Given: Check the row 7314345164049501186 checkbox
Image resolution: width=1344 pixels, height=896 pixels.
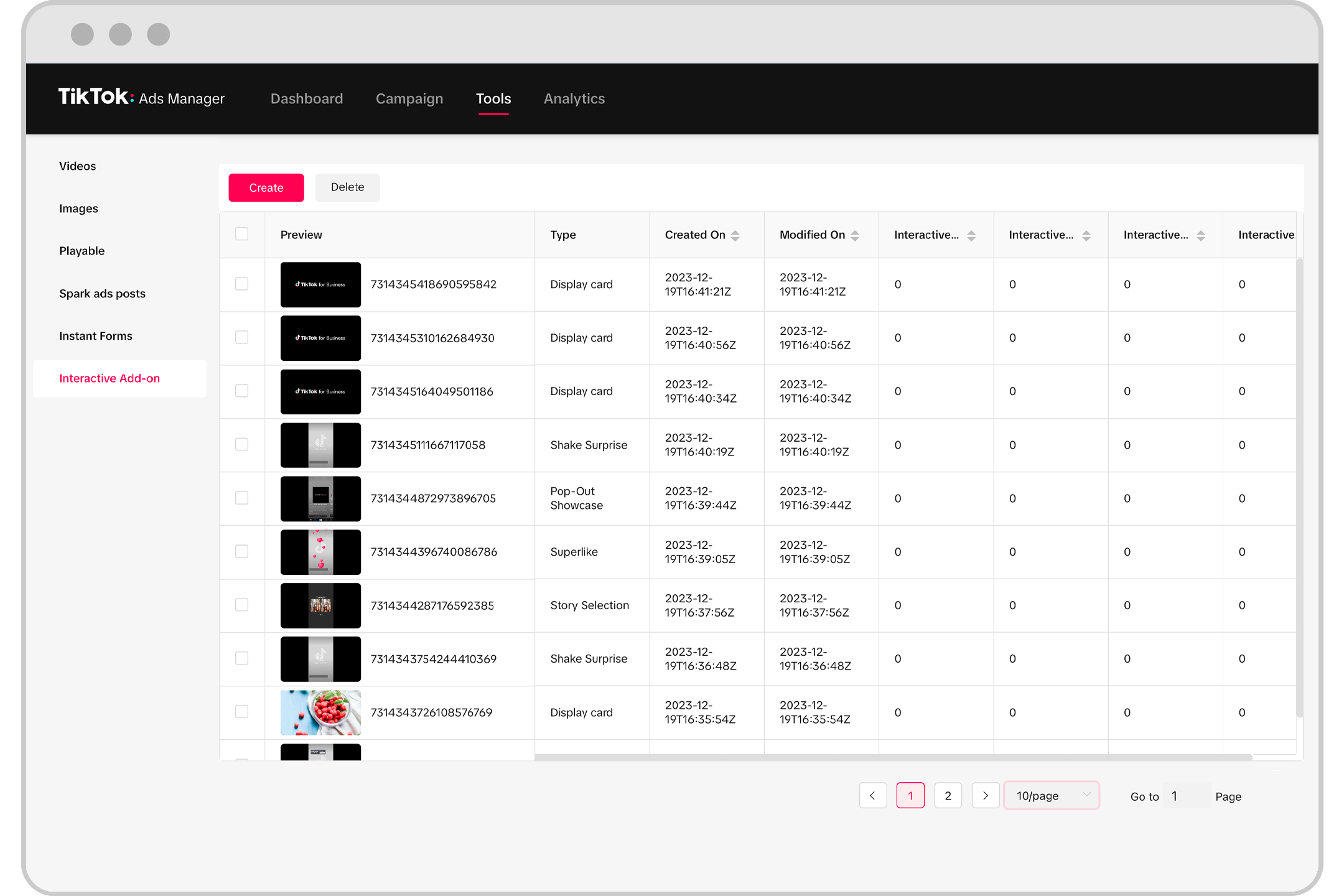Looking at the screenshot, I should click(242, 391).
